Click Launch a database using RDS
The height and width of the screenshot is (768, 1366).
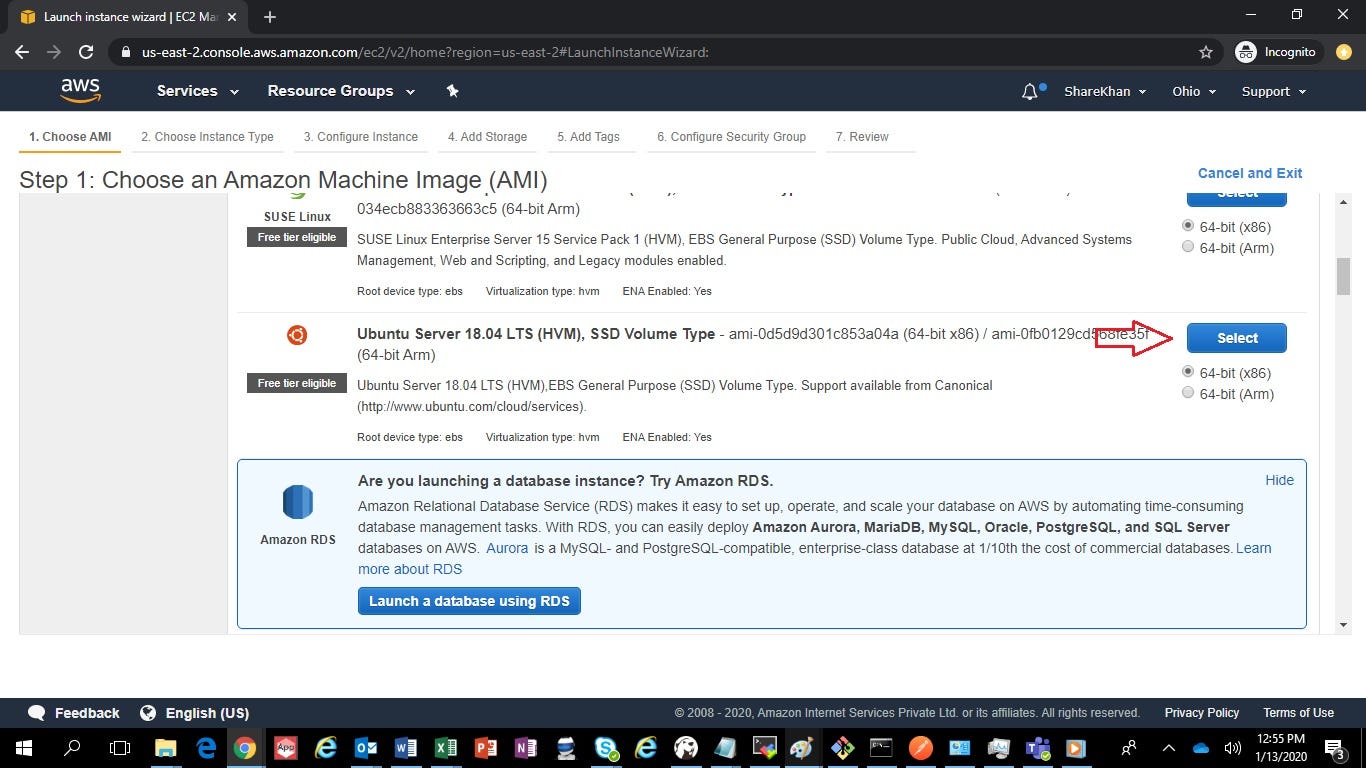pos(468,601)
